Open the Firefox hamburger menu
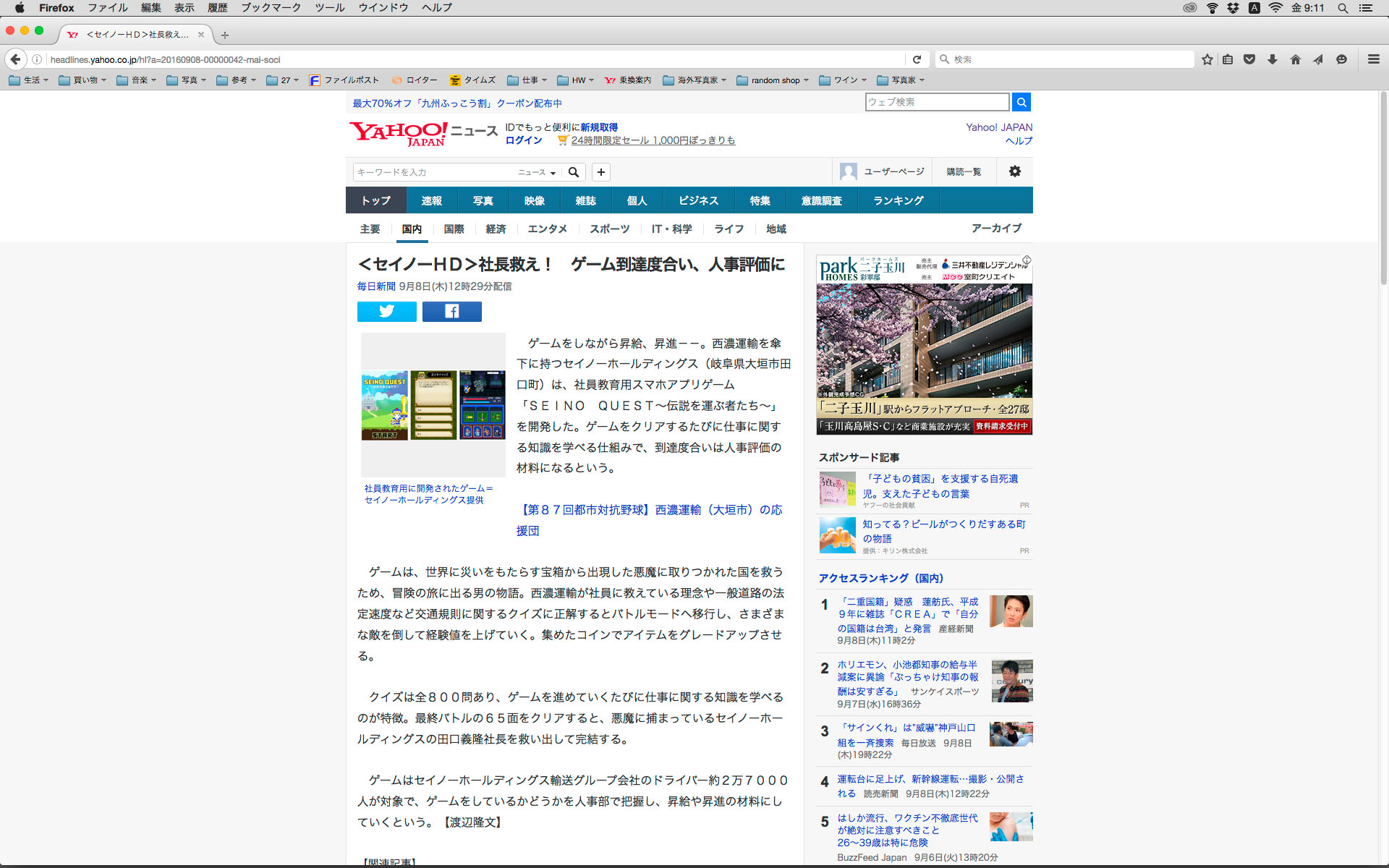 1373,59
